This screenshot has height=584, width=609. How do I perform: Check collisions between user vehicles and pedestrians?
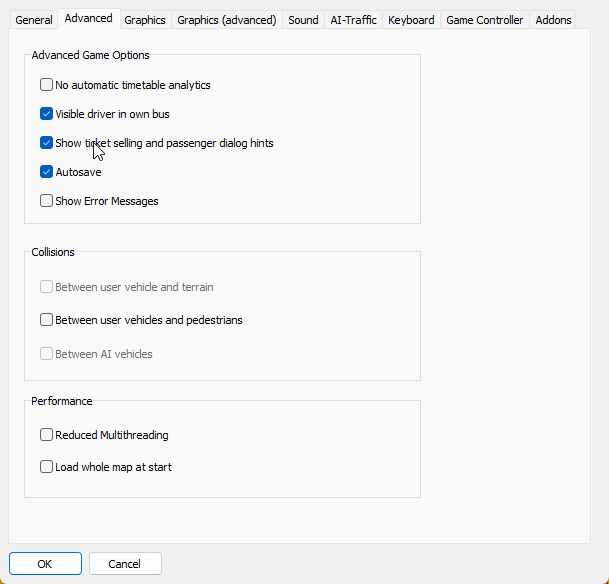point(46,320)
